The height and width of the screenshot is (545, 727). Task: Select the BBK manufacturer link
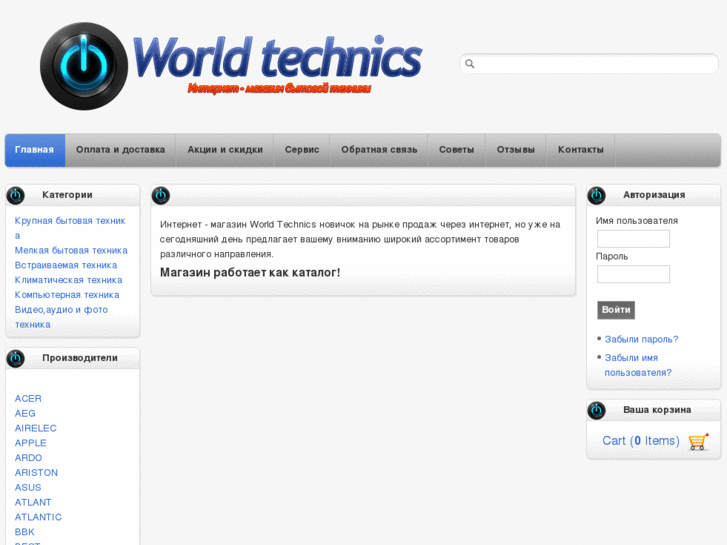(25, 532)
